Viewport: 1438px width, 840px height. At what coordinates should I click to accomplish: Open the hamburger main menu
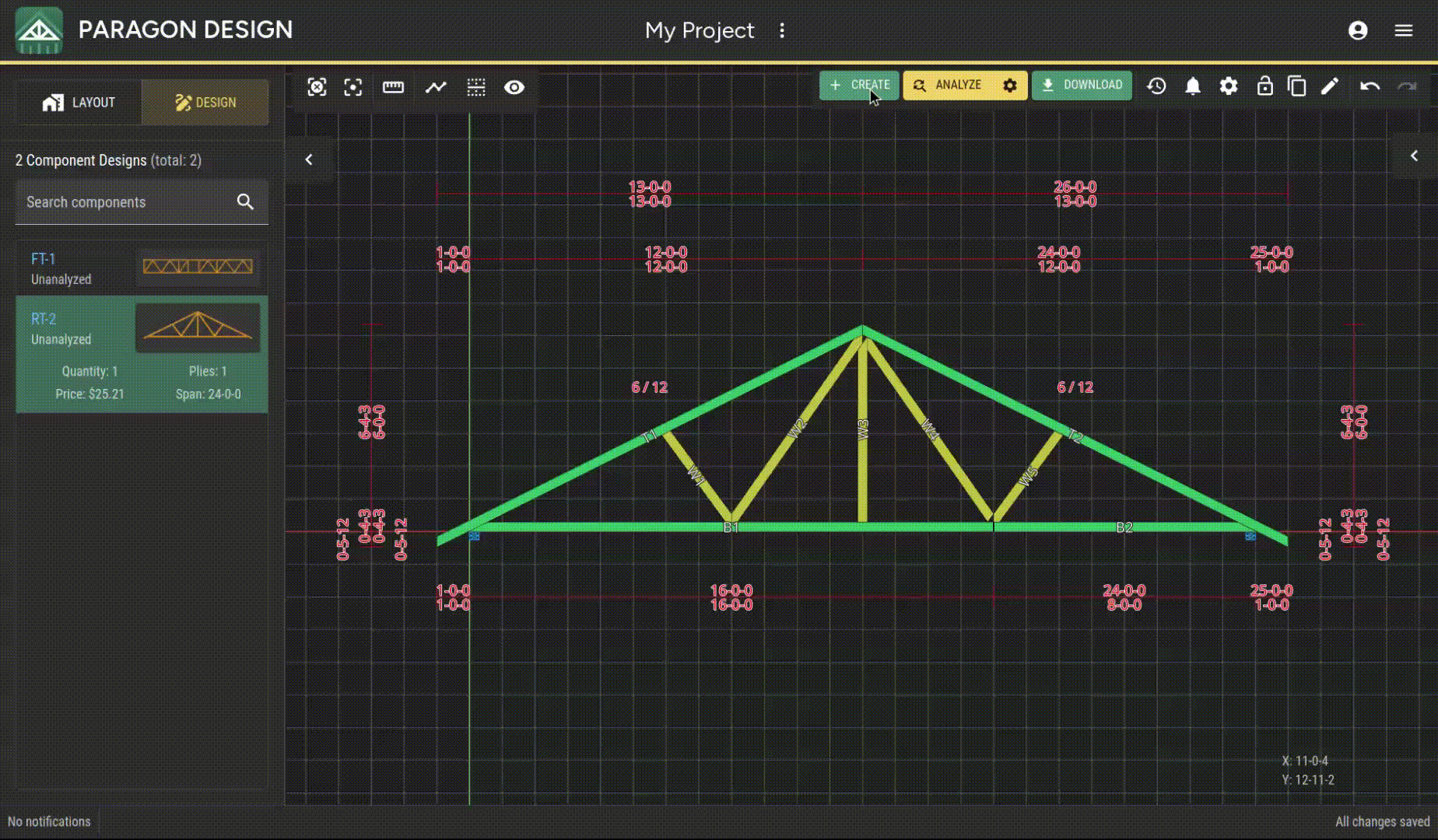coord(1403,30)
